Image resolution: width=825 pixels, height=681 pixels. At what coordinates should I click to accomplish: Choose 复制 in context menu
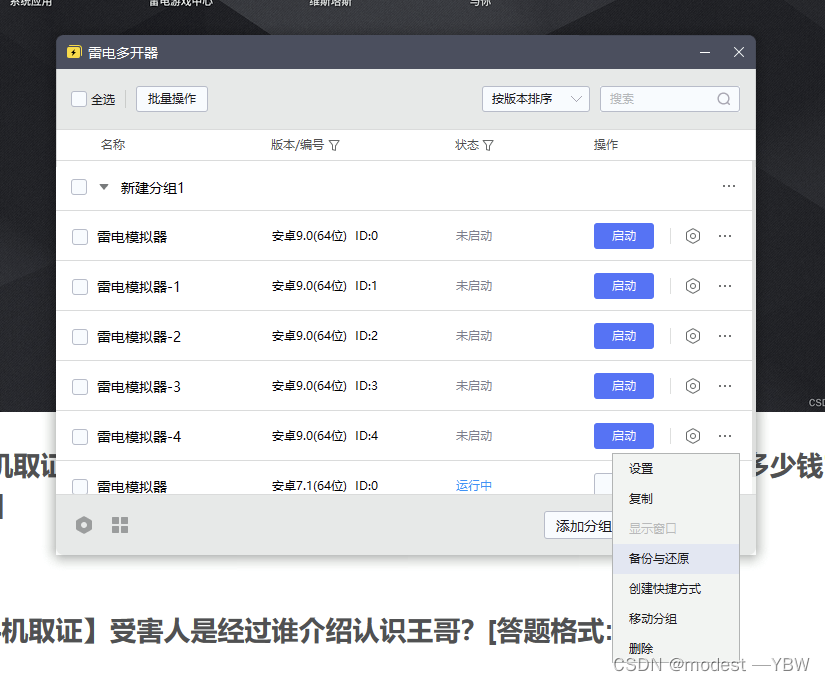[676, 498]
